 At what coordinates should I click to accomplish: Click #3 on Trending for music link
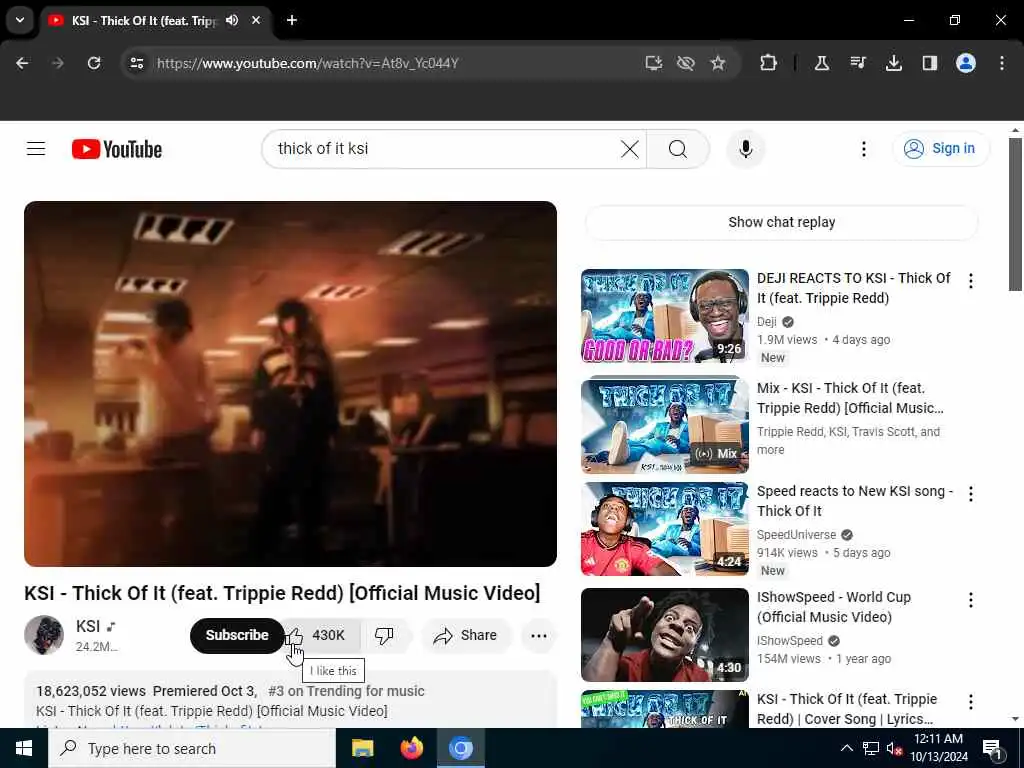tap(346, 691)
